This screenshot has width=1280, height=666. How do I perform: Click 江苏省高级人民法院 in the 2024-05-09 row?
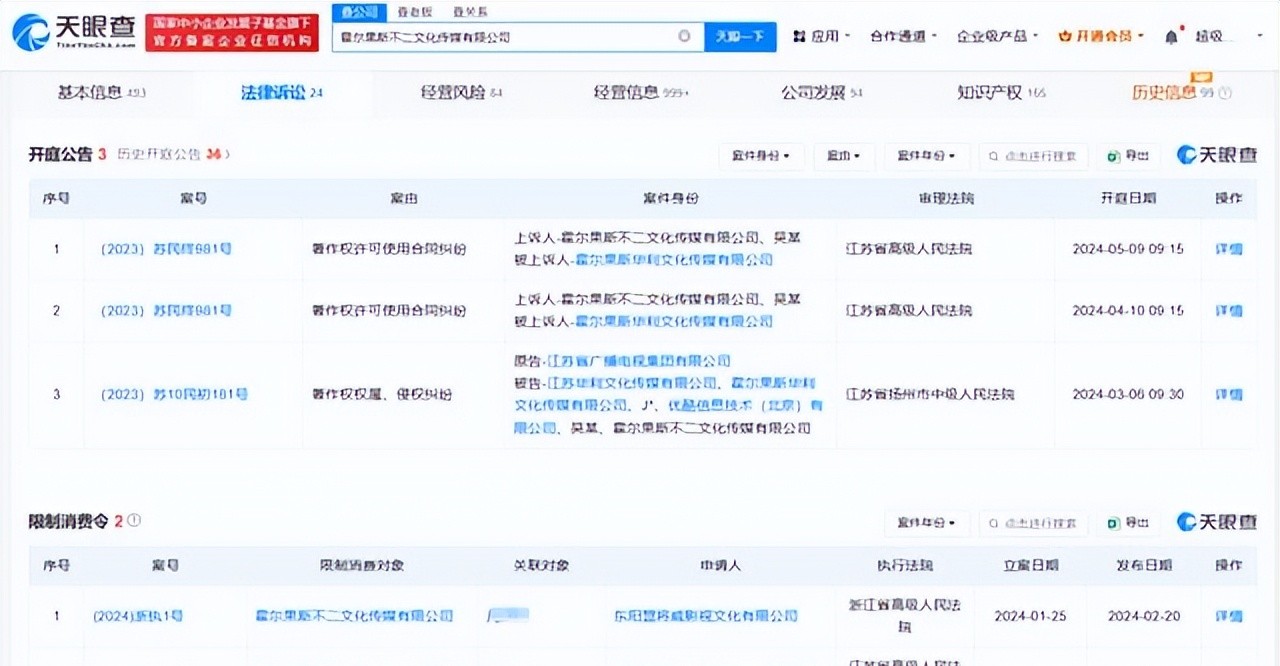pyautogui.click(x=909, y=249)
